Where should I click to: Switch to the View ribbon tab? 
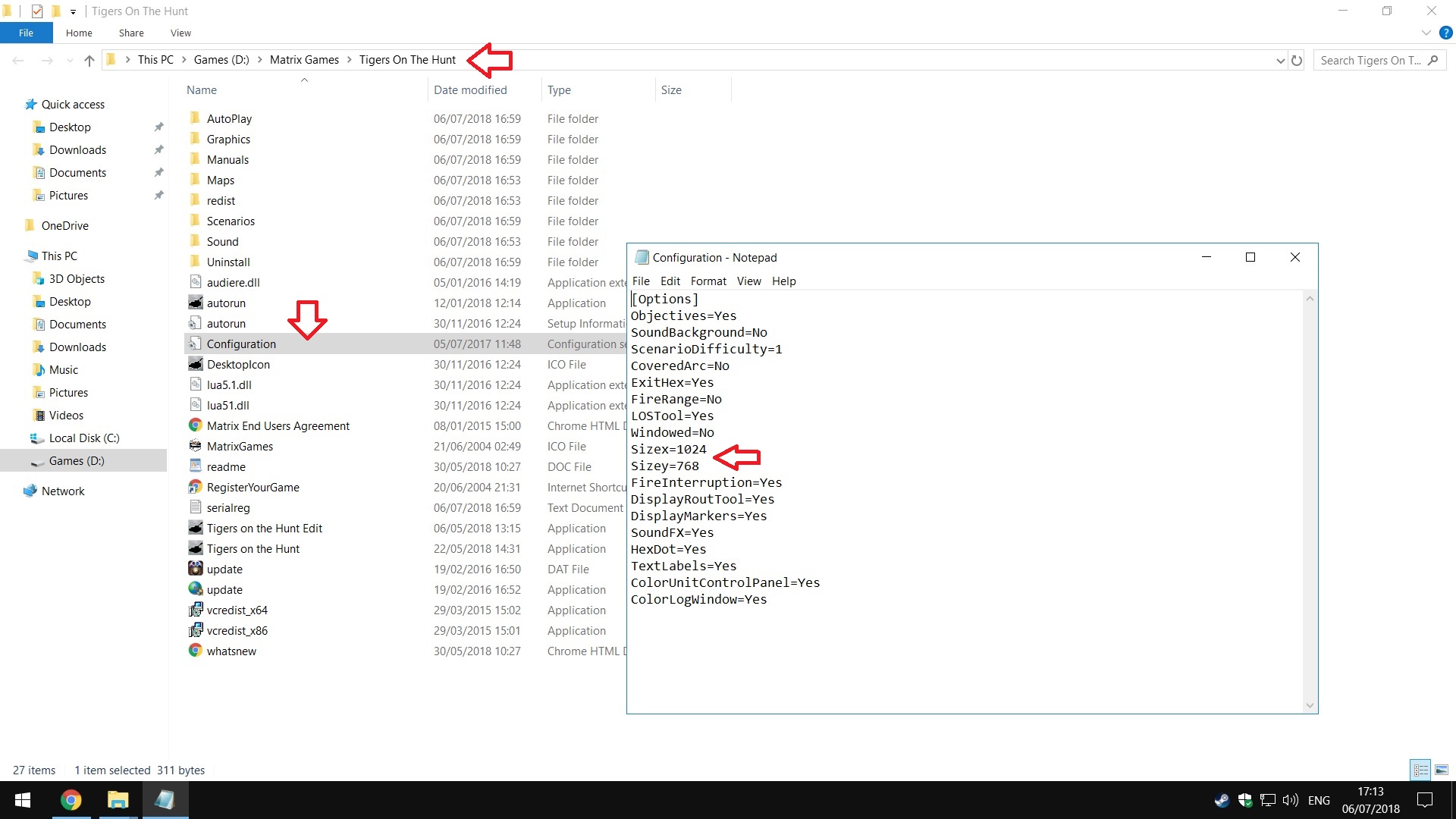coord(180,33)
